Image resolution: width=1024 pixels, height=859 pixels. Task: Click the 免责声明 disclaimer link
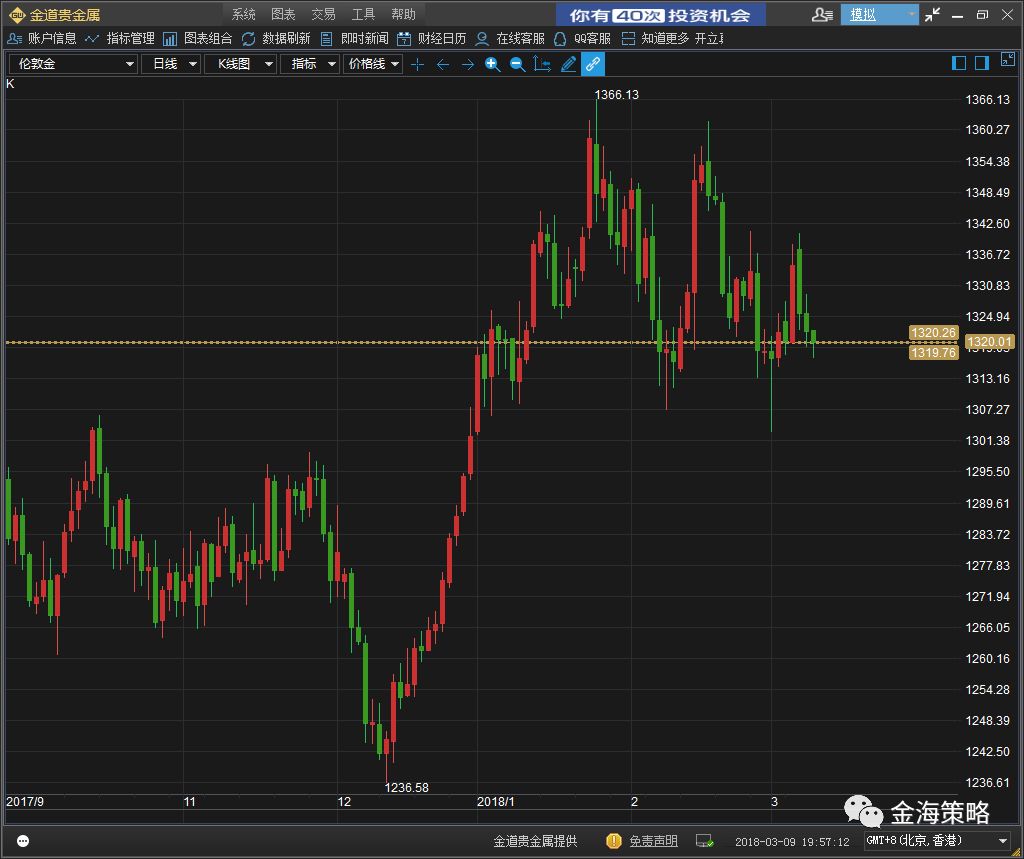point(653,841)
